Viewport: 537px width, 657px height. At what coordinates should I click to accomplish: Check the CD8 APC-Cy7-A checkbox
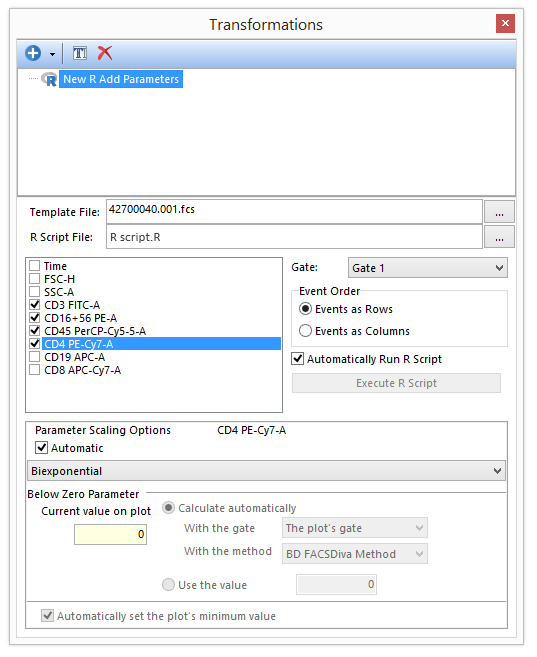coord(35,370)
